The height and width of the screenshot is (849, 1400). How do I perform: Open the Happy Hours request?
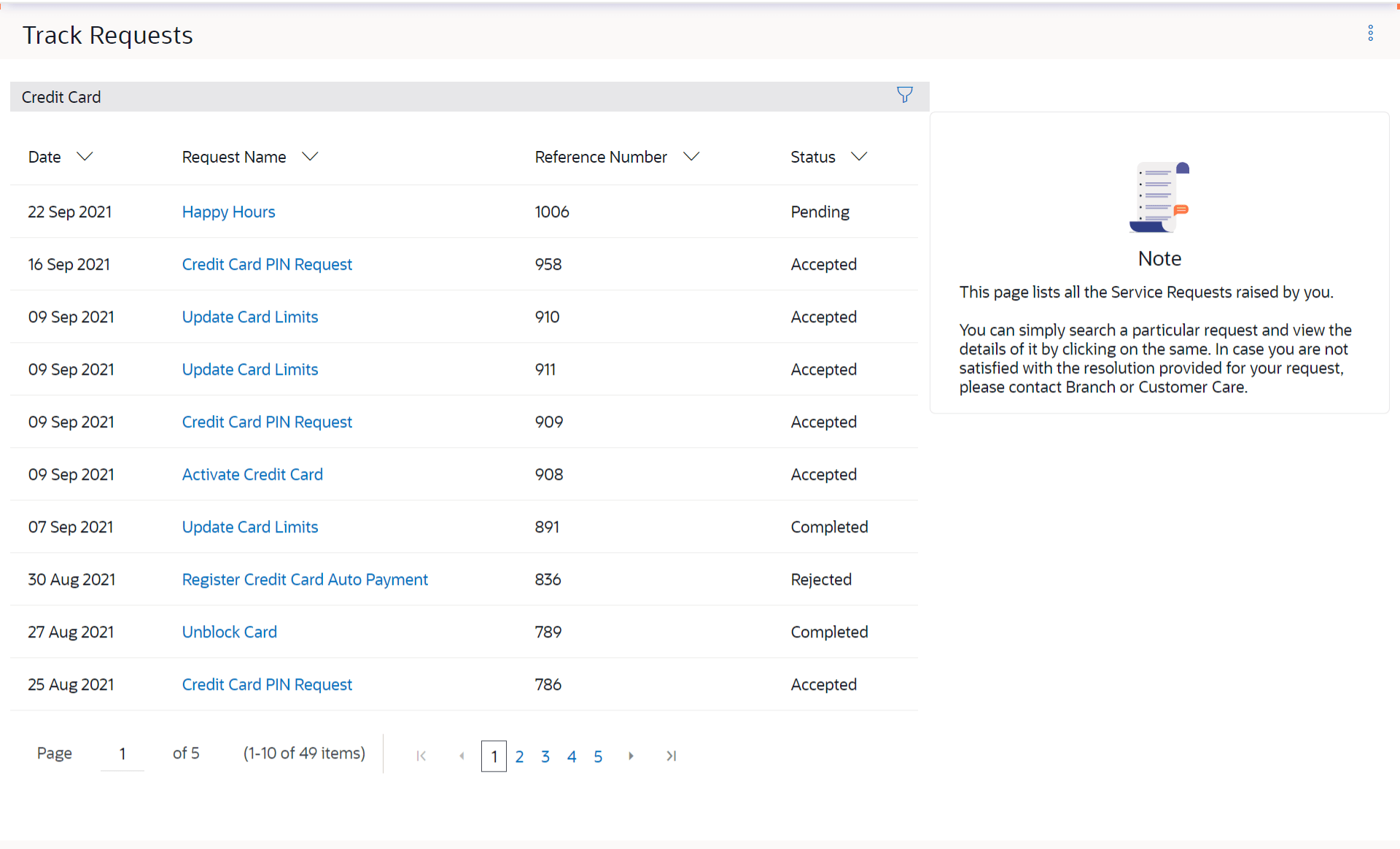tap(228, 212)
